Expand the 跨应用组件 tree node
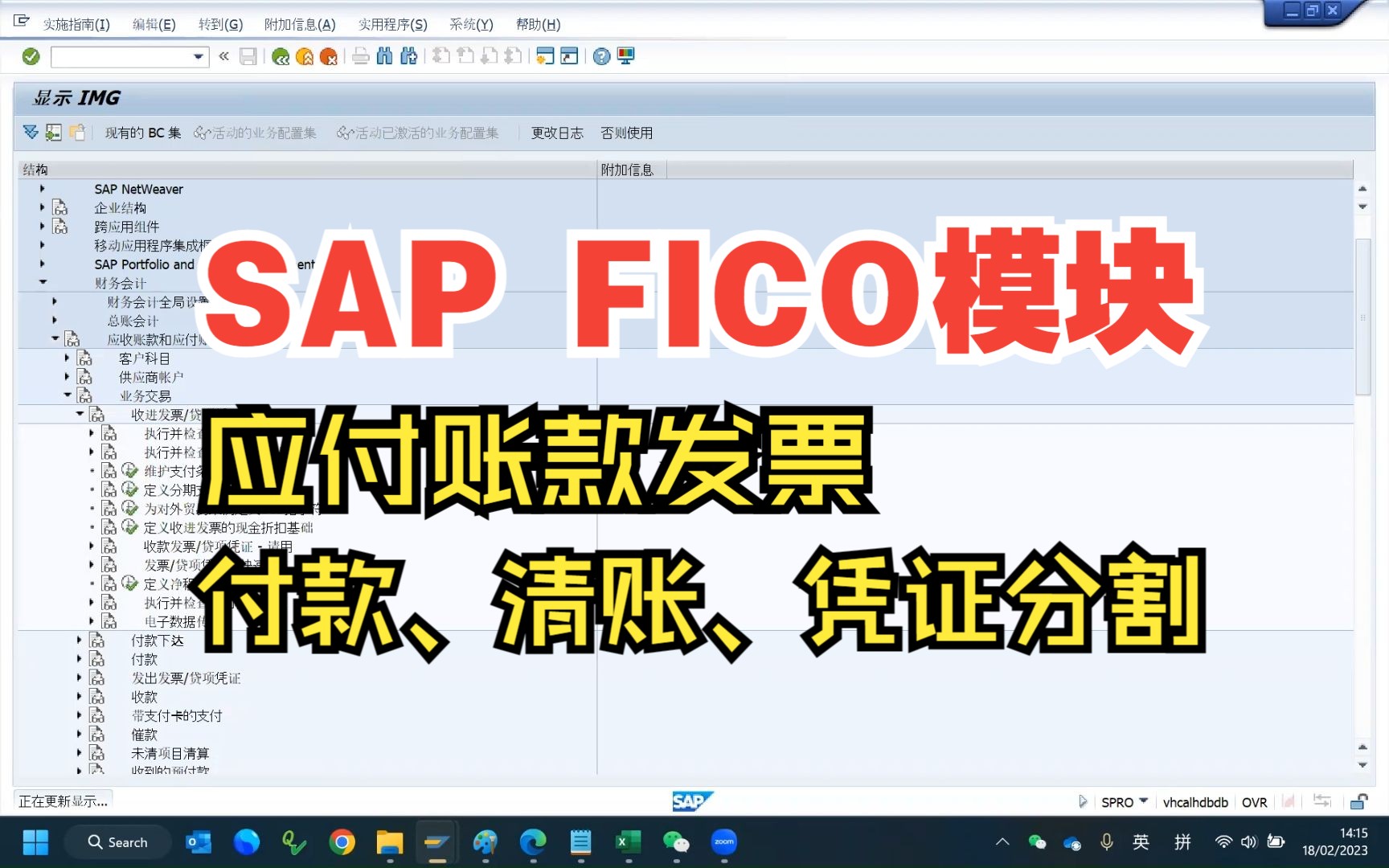The image size is (1389, 868). [43, 227]
